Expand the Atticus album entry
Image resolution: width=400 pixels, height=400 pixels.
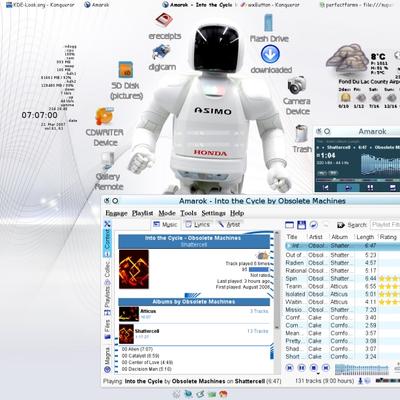pos(194,314)
